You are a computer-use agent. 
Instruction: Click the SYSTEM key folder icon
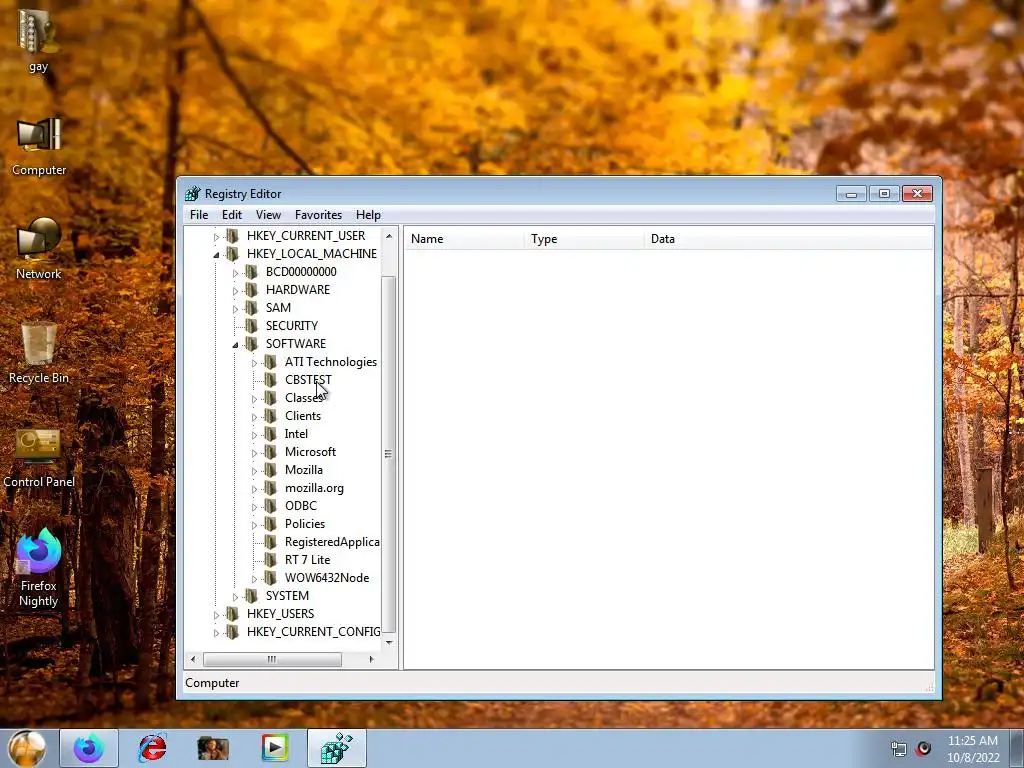click(x=251, y=596)
